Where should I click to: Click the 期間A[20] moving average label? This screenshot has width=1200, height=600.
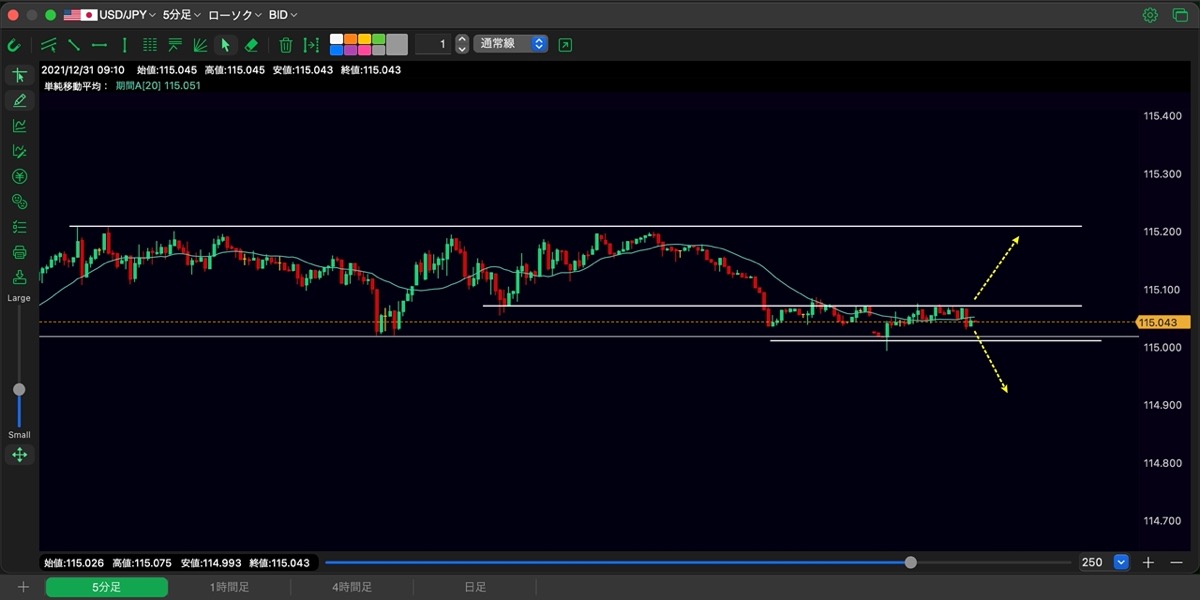[158, 86]
